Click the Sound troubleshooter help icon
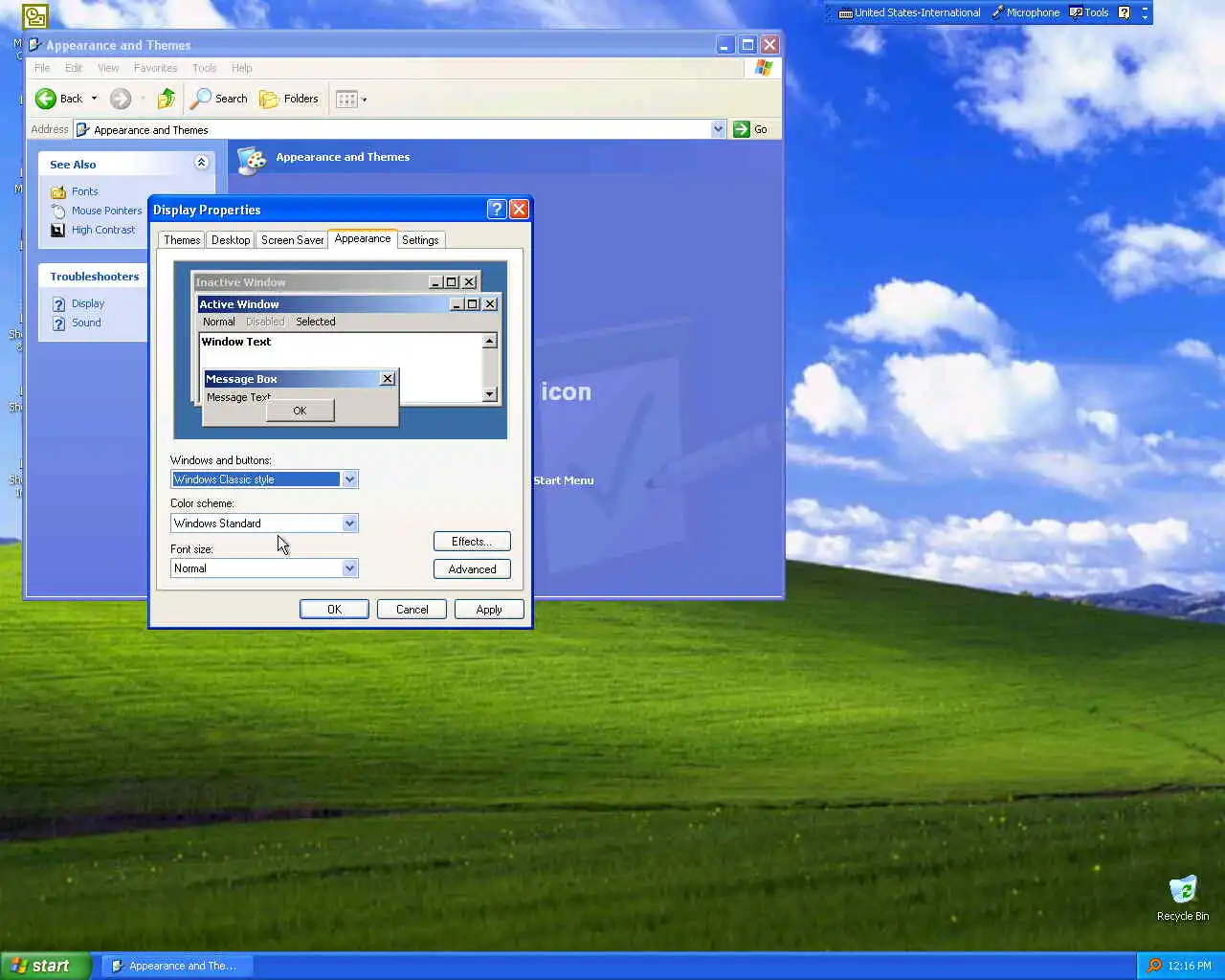Viewport: 1225px width, 980px height. coord(58,323)
